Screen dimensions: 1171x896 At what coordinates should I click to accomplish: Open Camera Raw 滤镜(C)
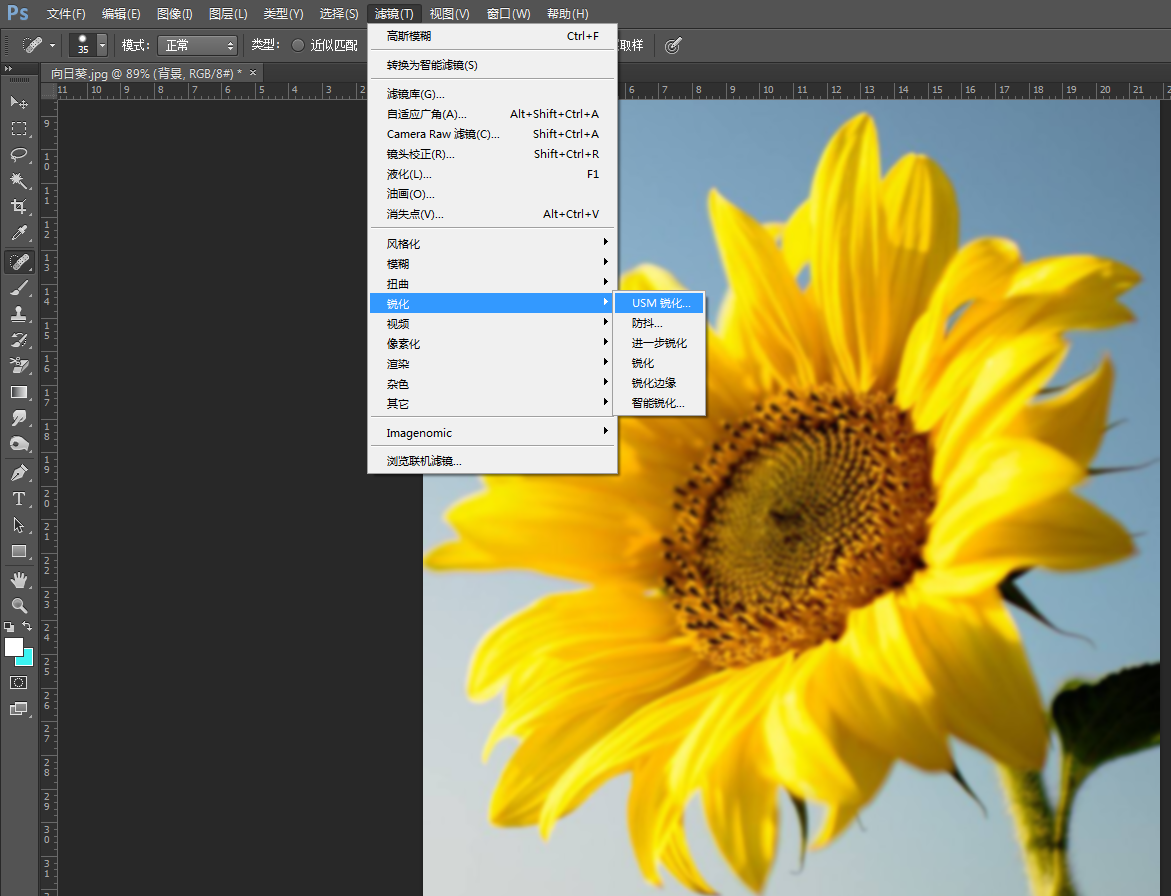493,134
